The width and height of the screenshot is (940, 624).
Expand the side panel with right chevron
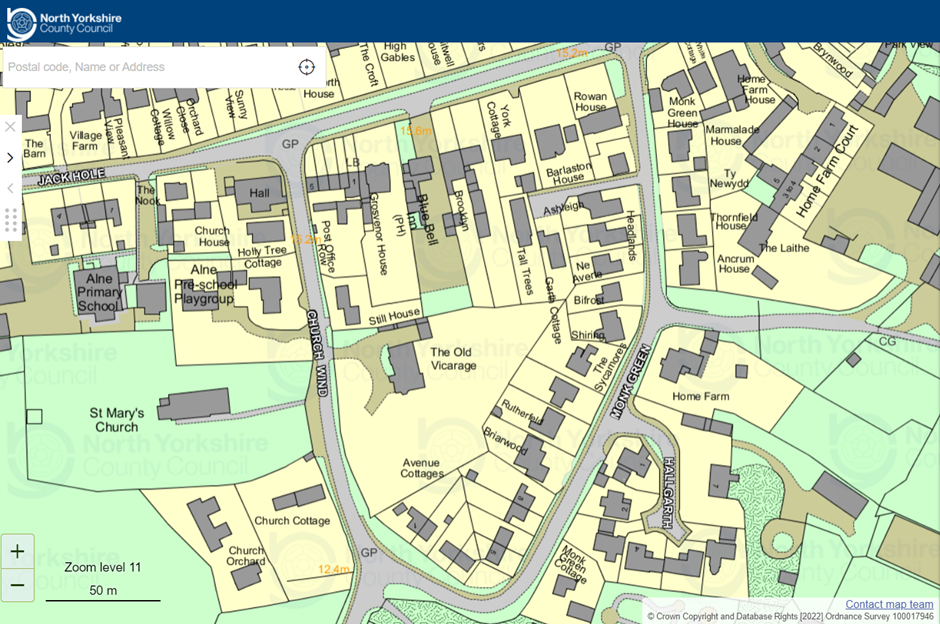coord(10,157)
